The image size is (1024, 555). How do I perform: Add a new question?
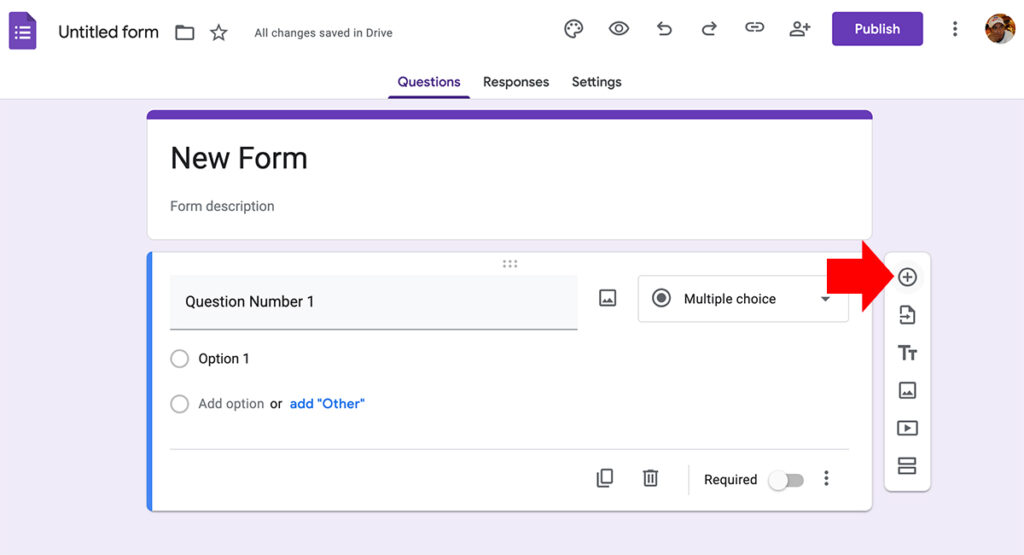(907, 277)
